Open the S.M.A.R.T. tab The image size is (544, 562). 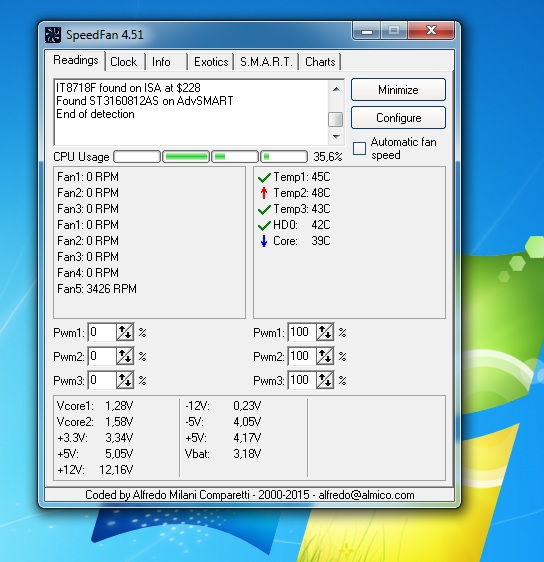[266, 62]
